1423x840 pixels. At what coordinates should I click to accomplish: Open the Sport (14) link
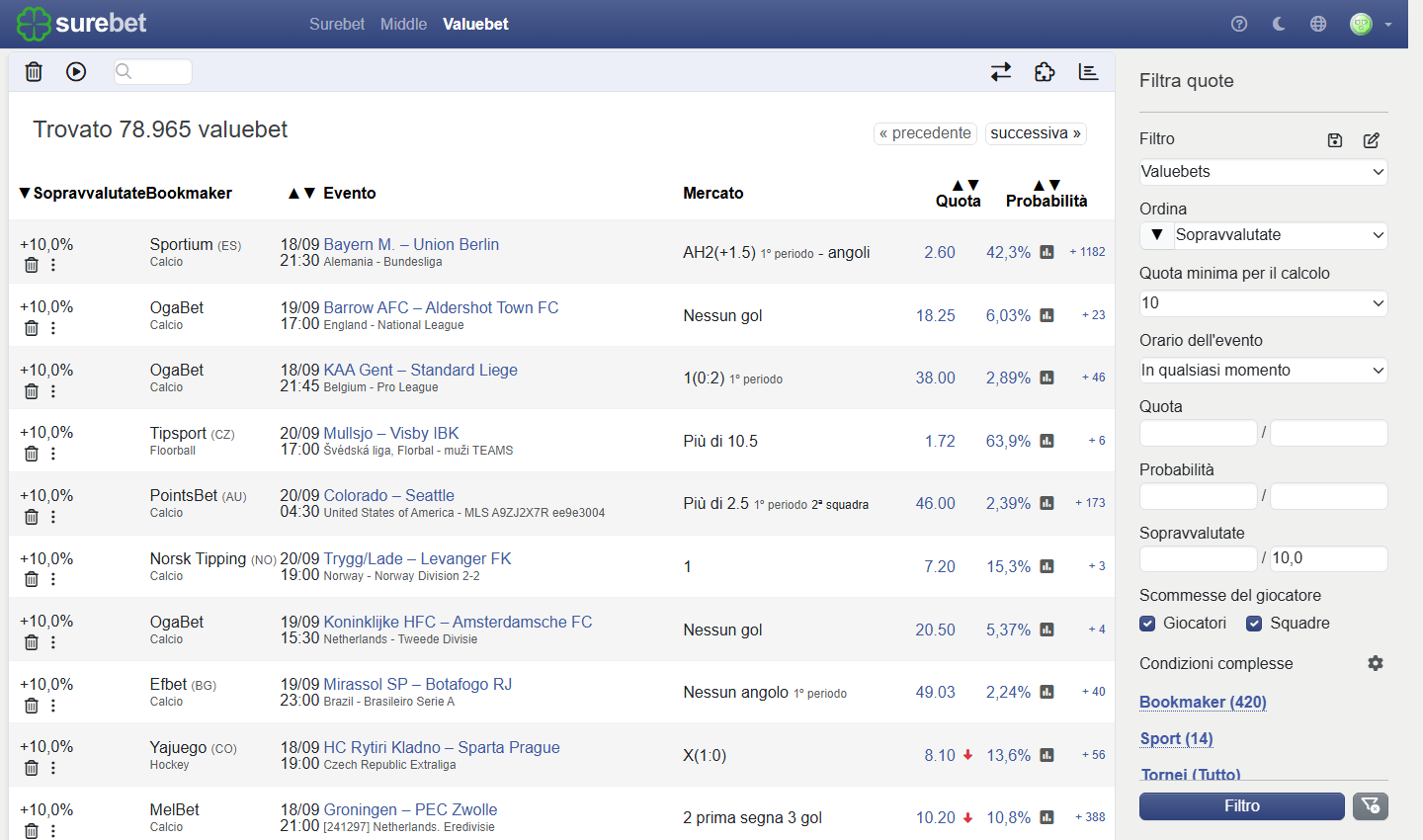pyautogui.click(x=1176, y=738)
